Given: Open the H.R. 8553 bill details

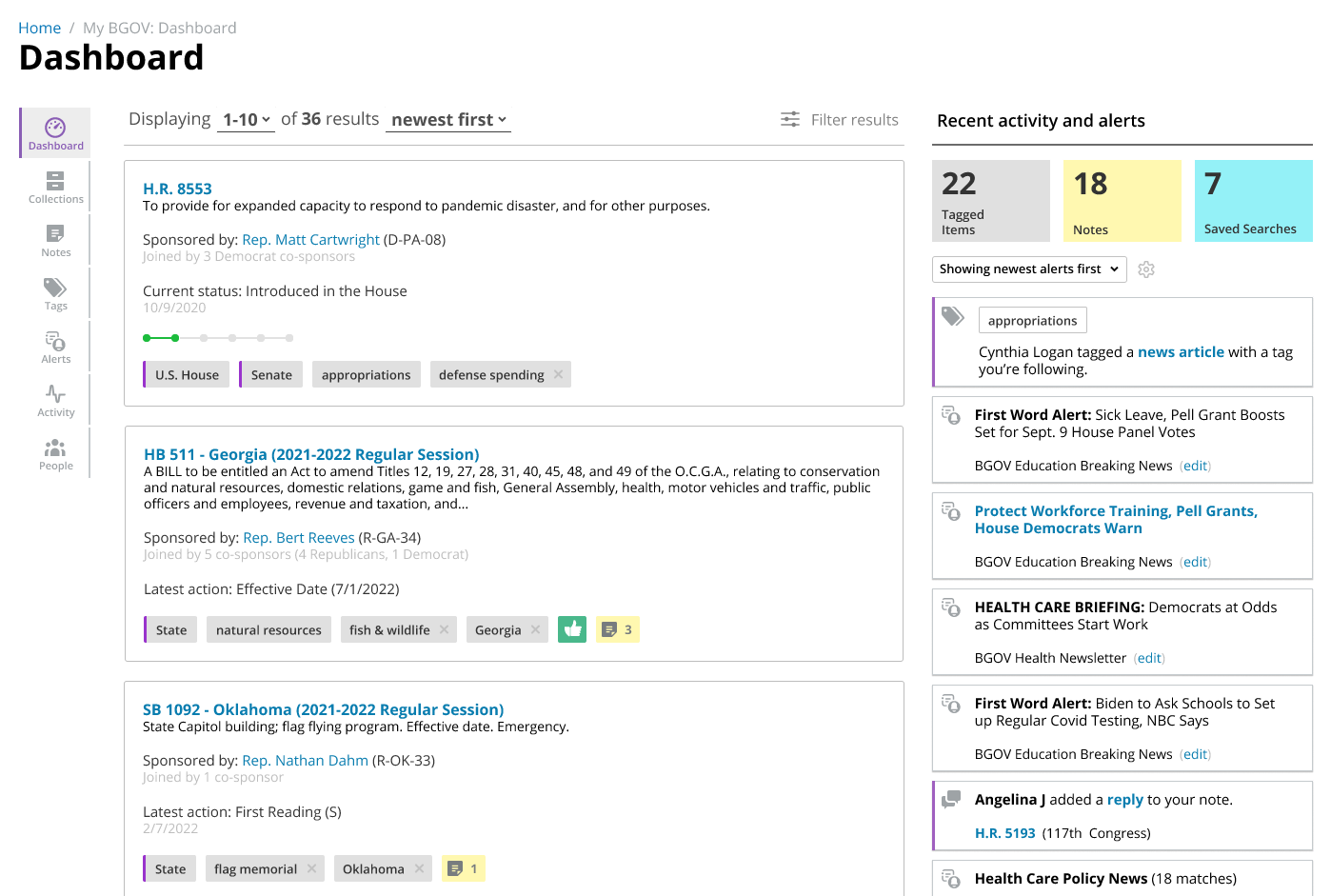Looking at the screenshot, I should [178, 189].
